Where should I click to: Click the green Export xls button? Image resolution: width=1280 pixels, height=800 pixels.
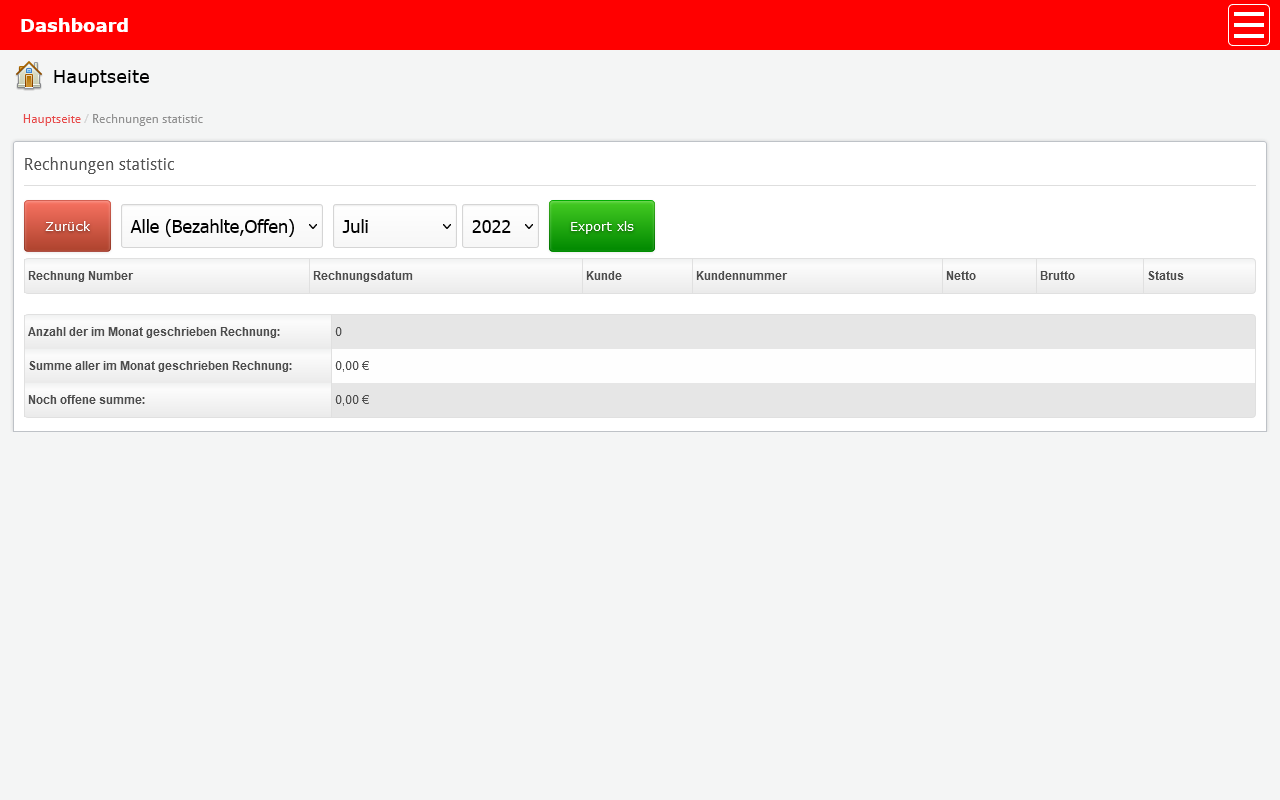coord(601,226)
